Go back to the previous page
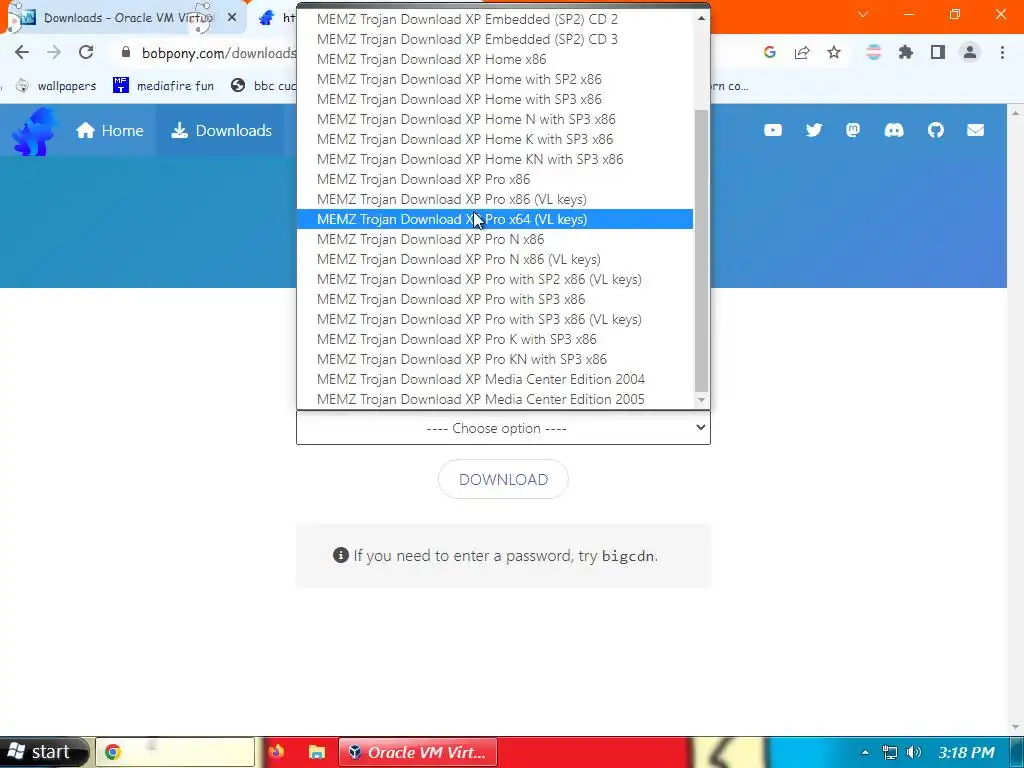 22,53
